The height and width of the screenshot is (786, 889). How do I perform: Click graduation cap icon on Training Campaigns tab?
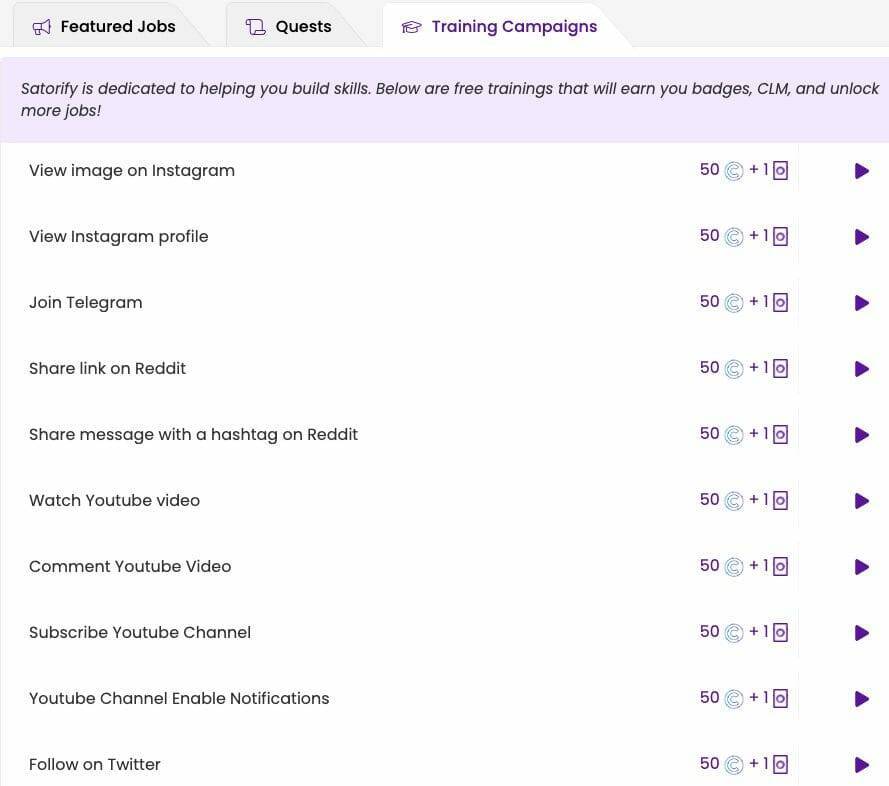pos(412,27)
